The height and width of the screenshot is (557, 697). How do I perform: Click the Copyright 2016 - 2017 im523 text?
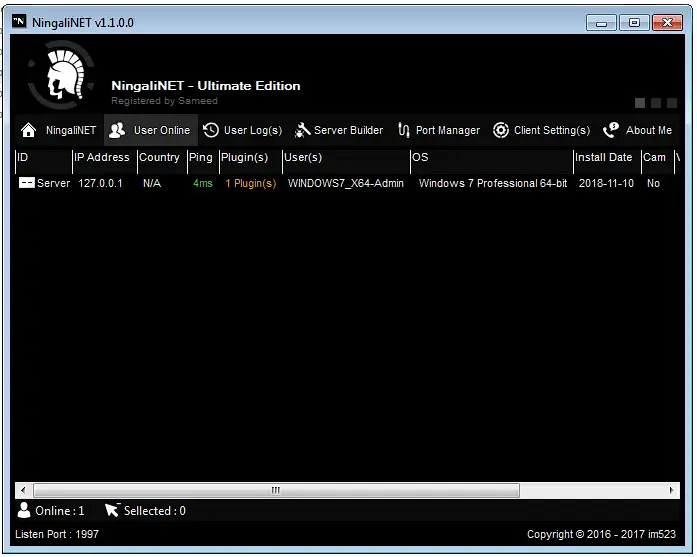[601, 534]
